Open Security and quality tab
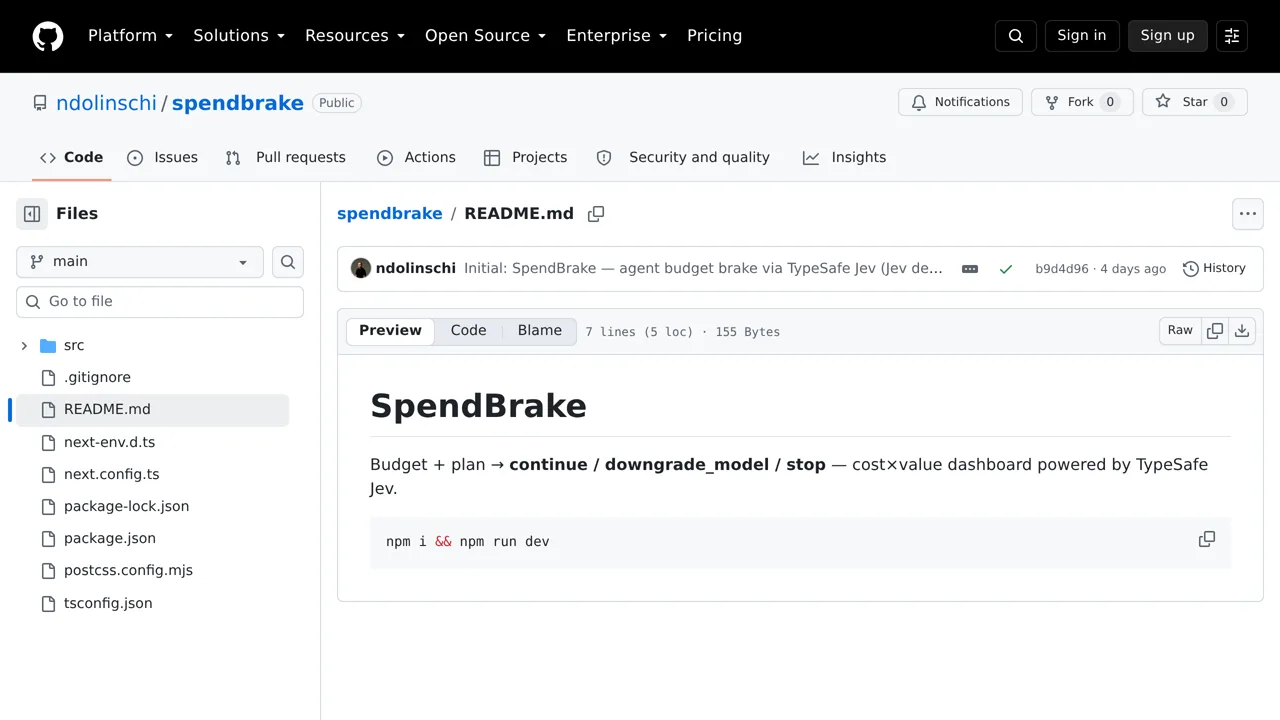Viewport: 1280px width, 720px height. coord(684,158)
